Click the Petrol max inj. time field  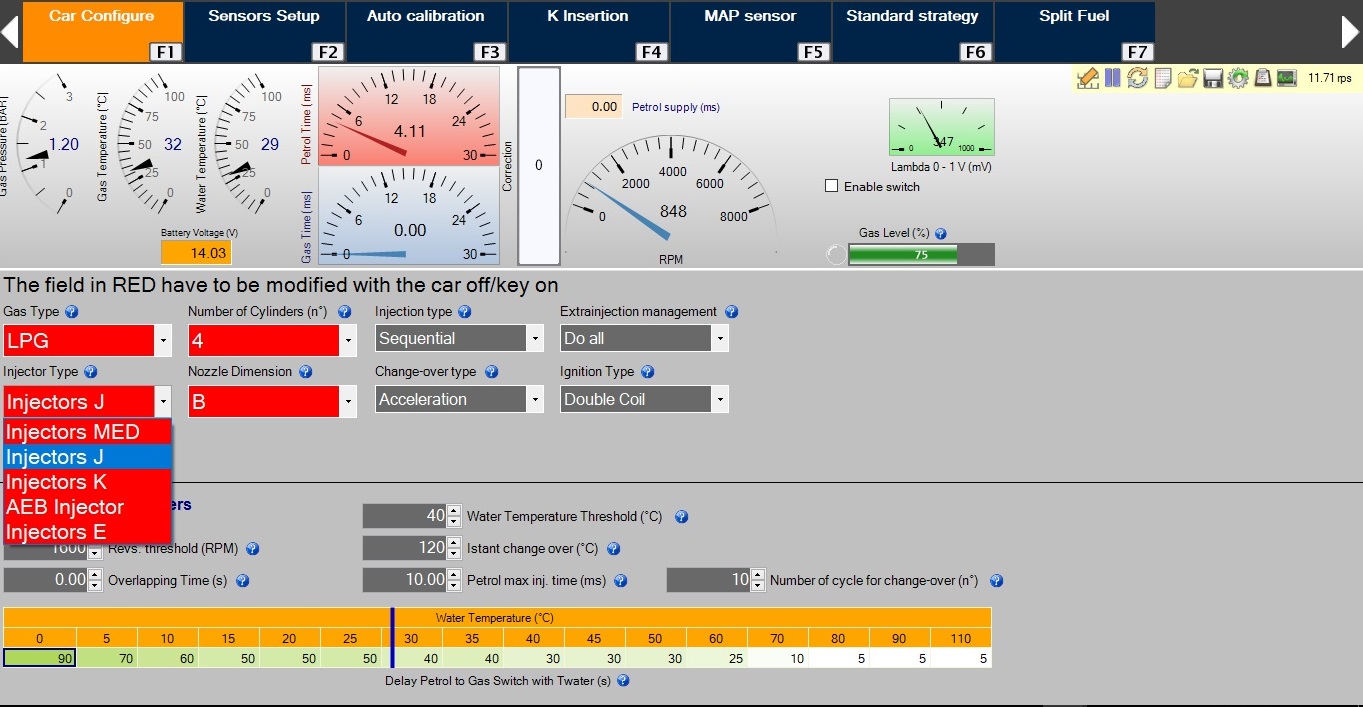tap(405, 580)
